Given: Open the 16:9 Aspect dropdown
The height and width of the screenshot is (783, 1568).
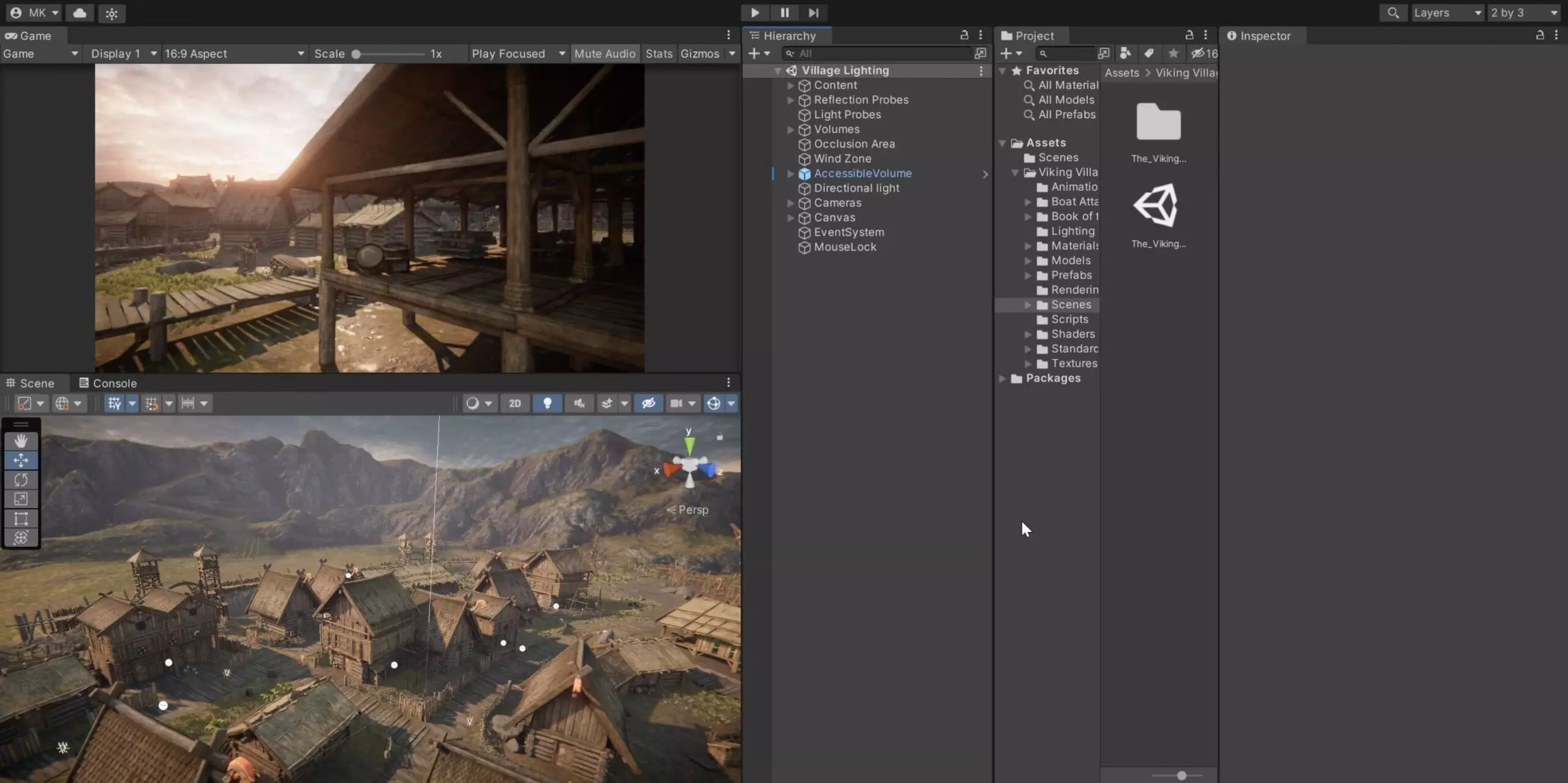Looking at the screenshot, I should tap(233, 53).
